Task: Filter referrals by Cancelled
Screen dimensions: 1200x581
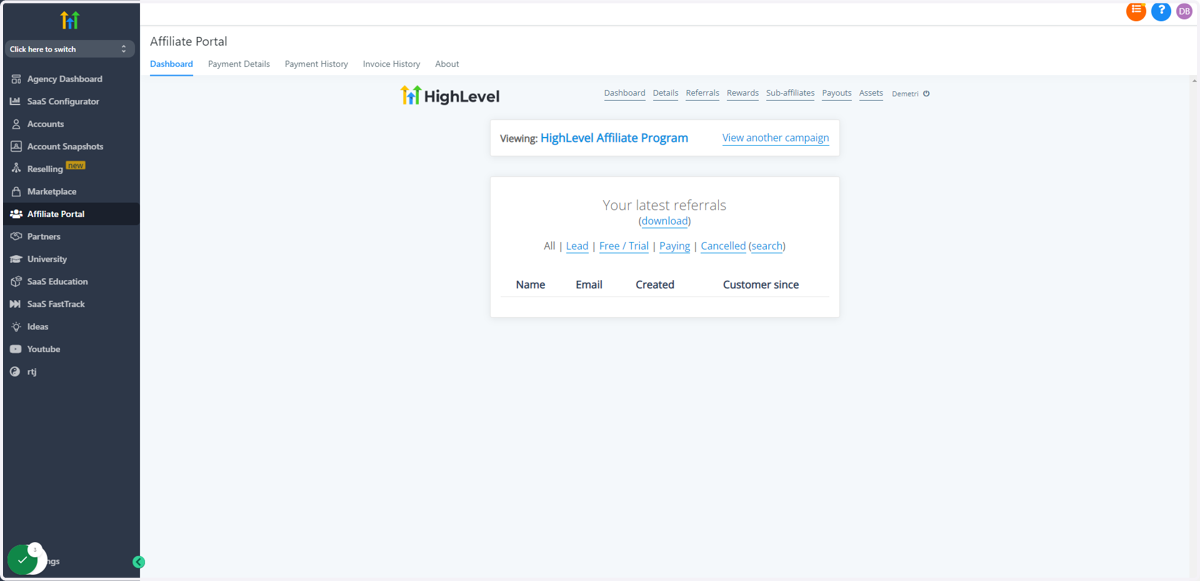Action: [x=723, y=246]
